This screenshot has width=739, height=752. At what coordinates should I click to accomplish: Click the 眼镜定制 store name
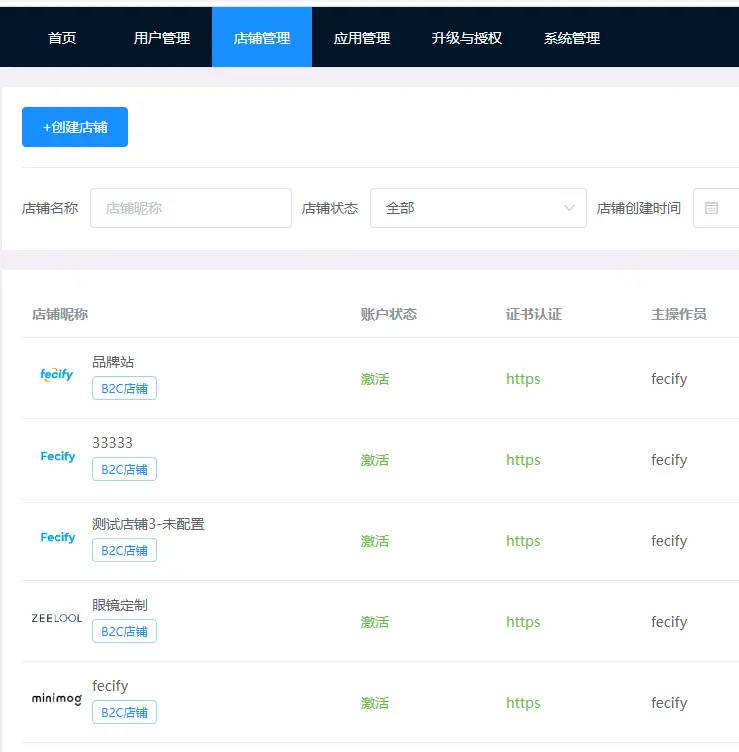point(120,605)
